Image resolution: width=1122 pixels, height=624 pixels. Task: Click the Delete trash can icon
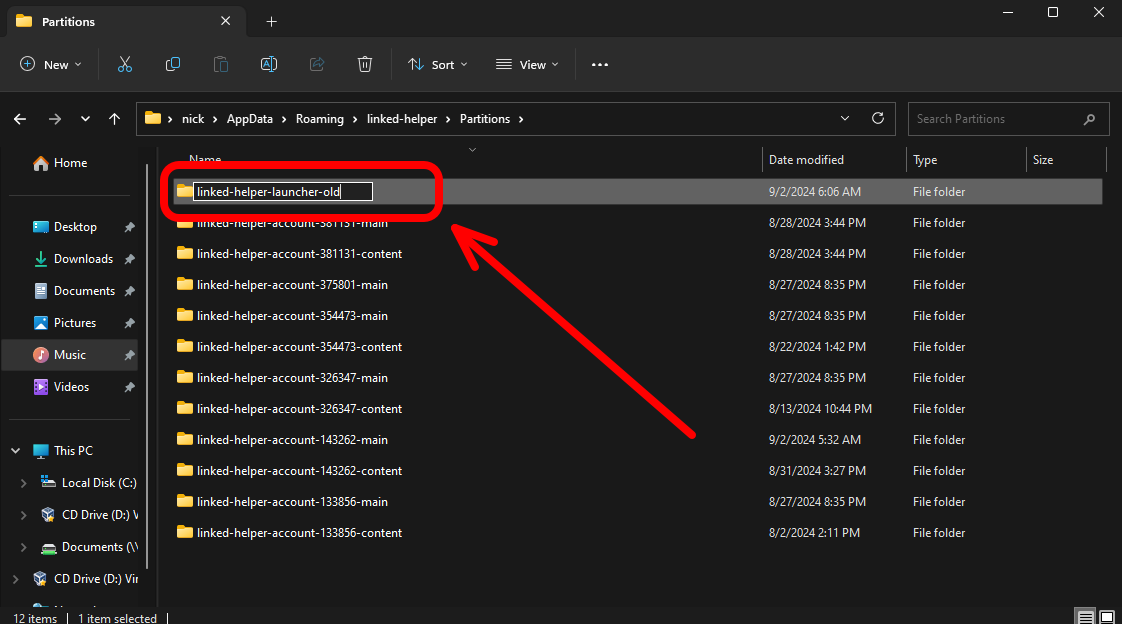click(365, 65)
